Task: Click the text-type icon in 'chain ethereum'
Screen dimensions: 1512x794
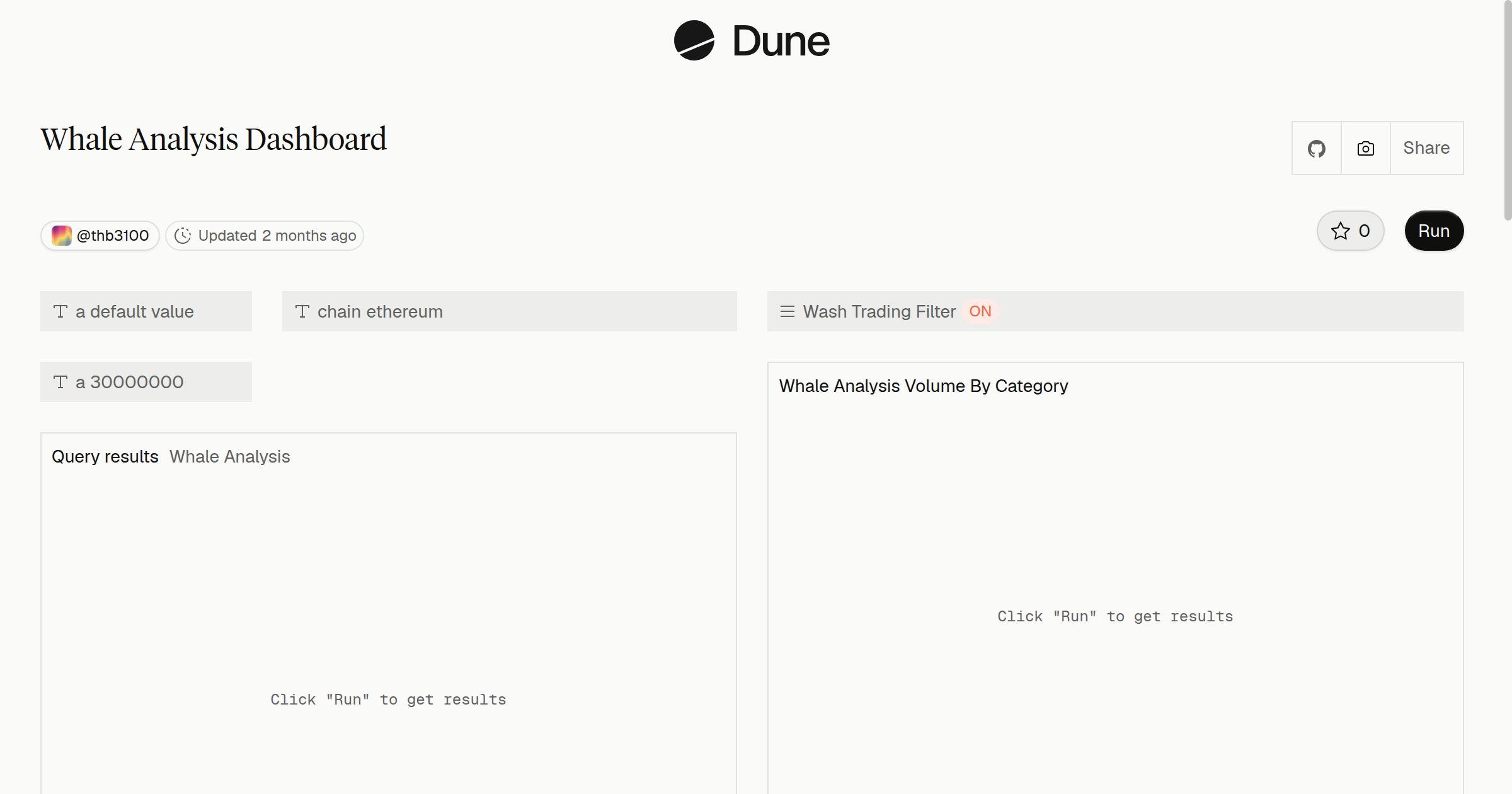Action: click(x=302, y=311)
